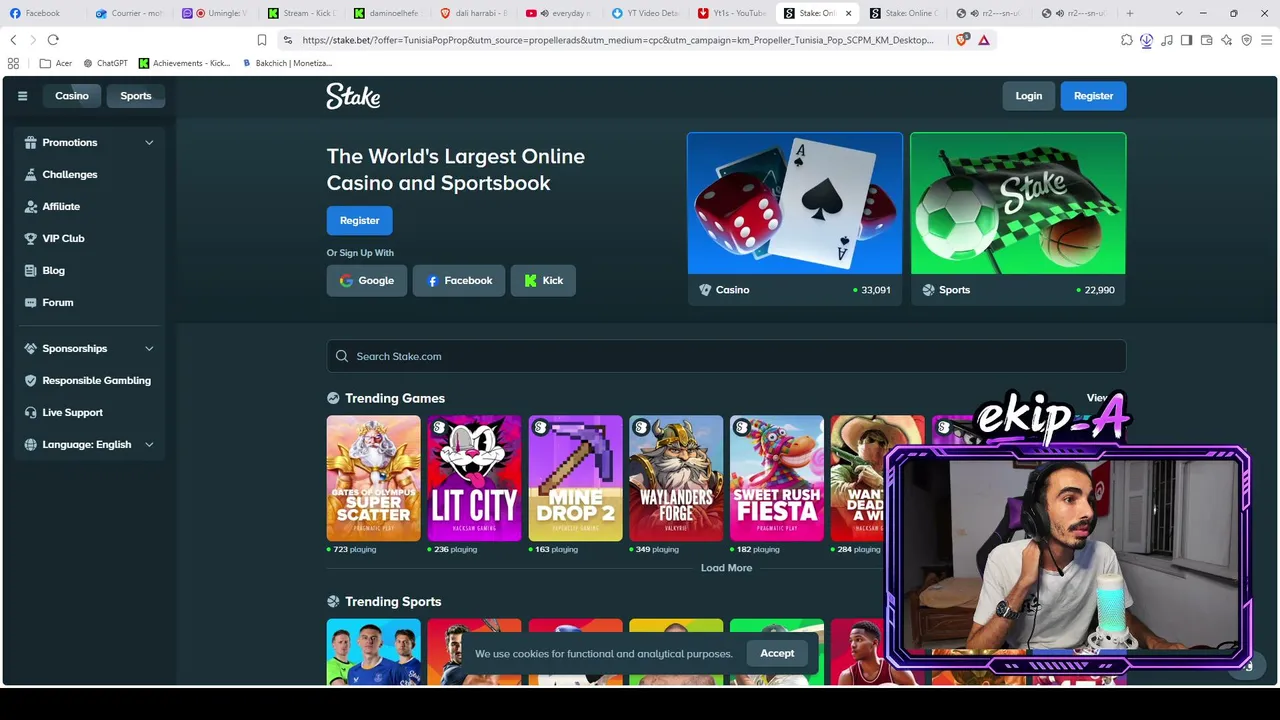Click the Language globe icon
The image size is (1280, 720).
pos(30,444)
